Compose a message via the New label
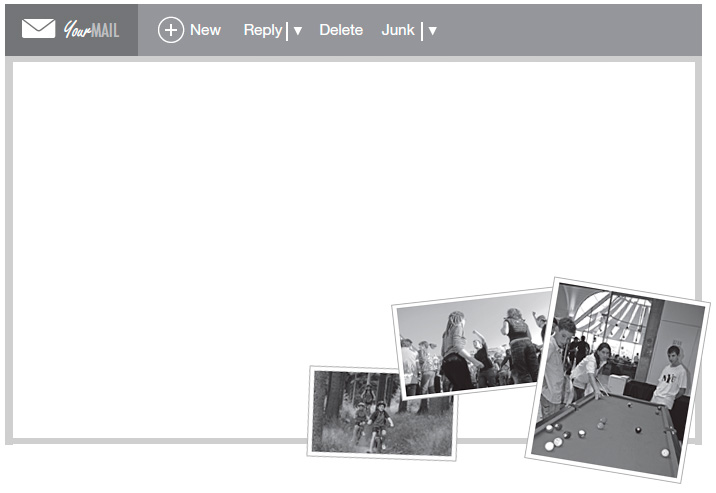 pos(205,30)
